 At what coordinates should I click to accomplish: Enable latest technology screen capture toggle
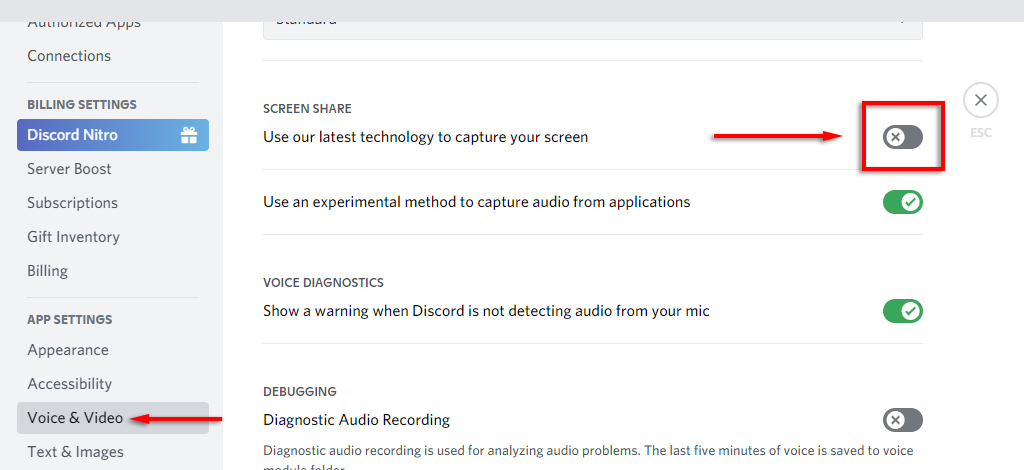(x=902, y=137)
